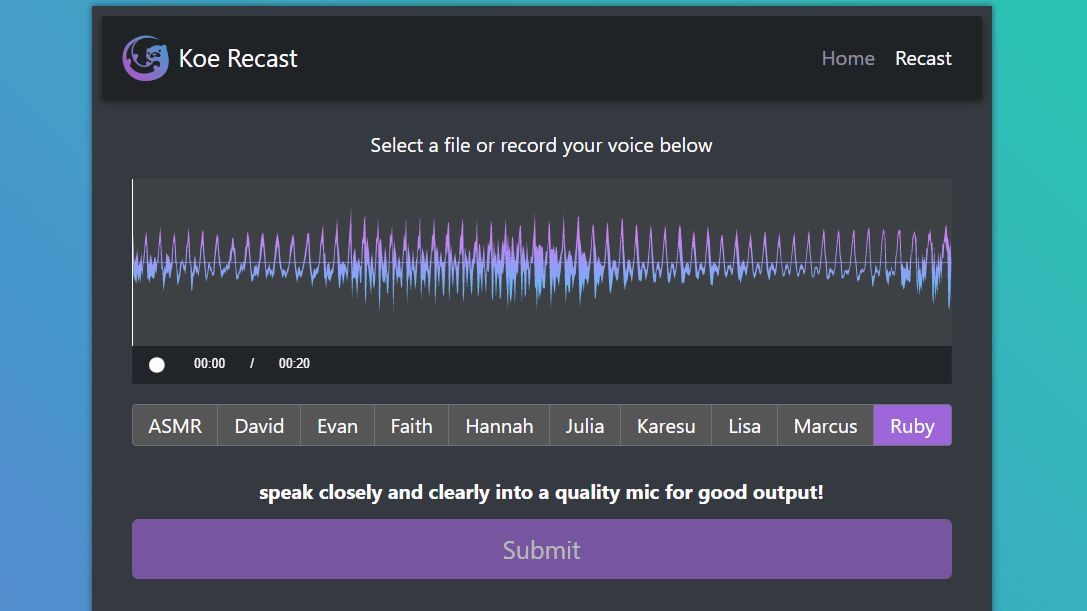Select the Marcus voice option
Viewport: 1087px width, 611px height.
click(x=825, y=425)
